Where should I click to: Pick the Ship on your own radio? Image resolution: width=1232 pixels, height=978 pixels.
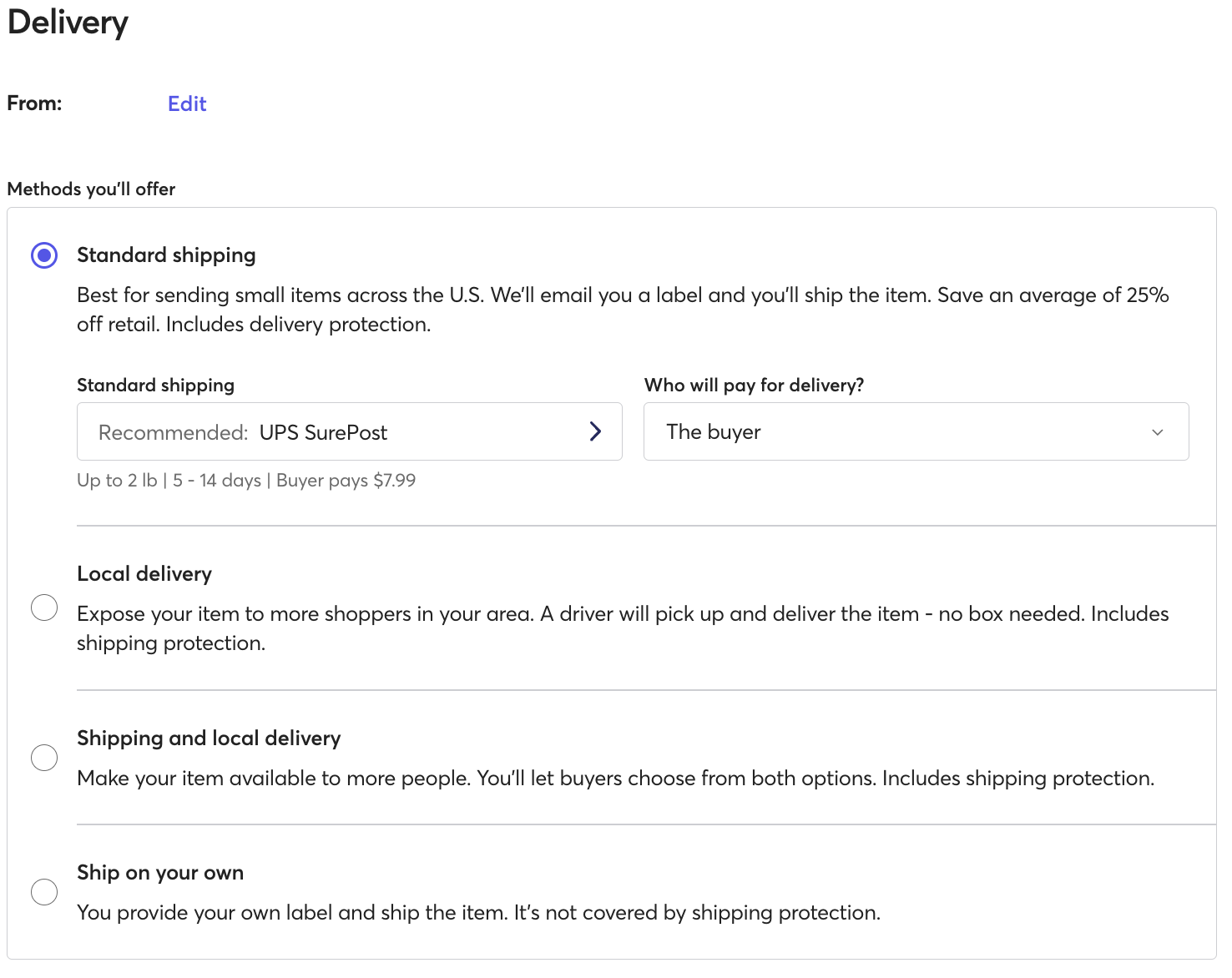point(44,892)
